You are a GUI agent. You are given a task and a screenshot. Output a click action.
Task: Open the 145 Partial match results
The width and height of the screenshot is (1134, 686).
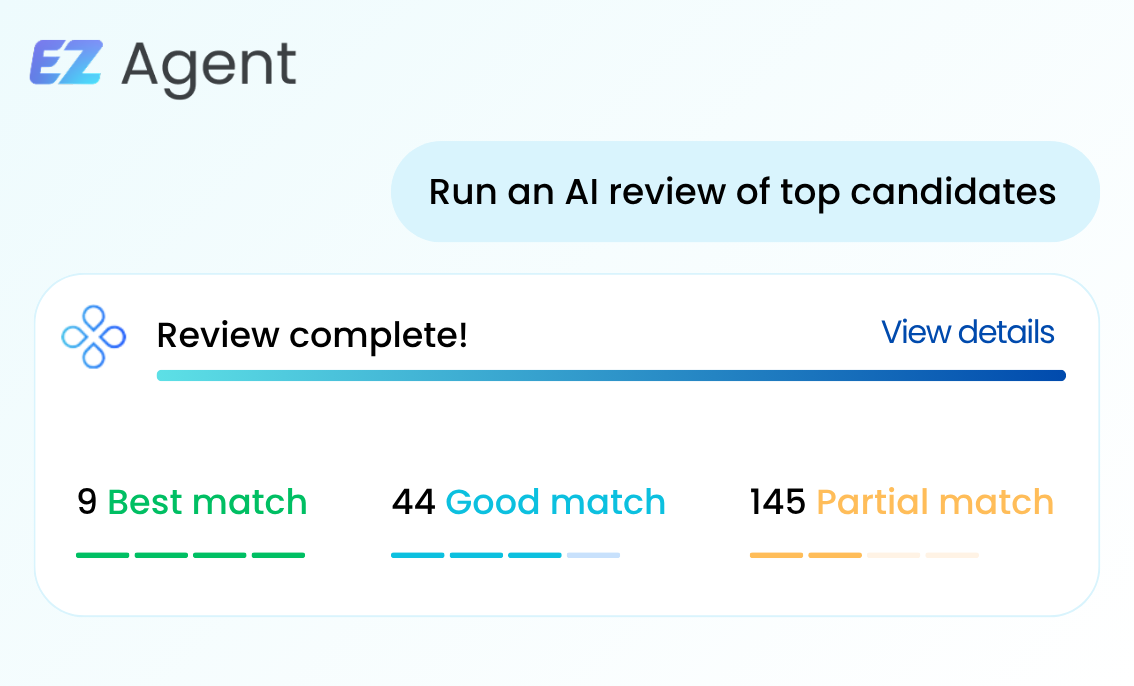[x=902, y=502]
